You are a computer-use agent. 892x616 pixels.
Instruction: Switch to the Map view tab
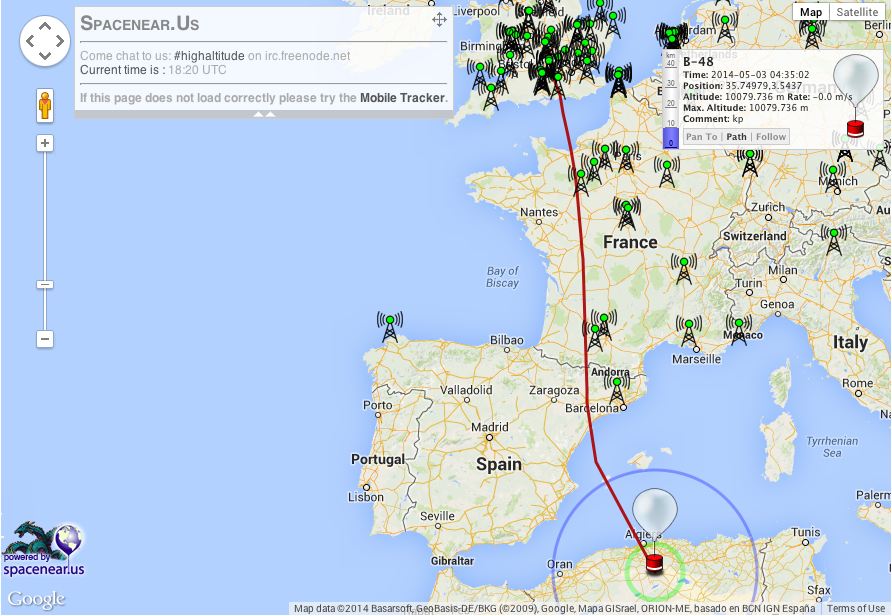pos(811,12)
